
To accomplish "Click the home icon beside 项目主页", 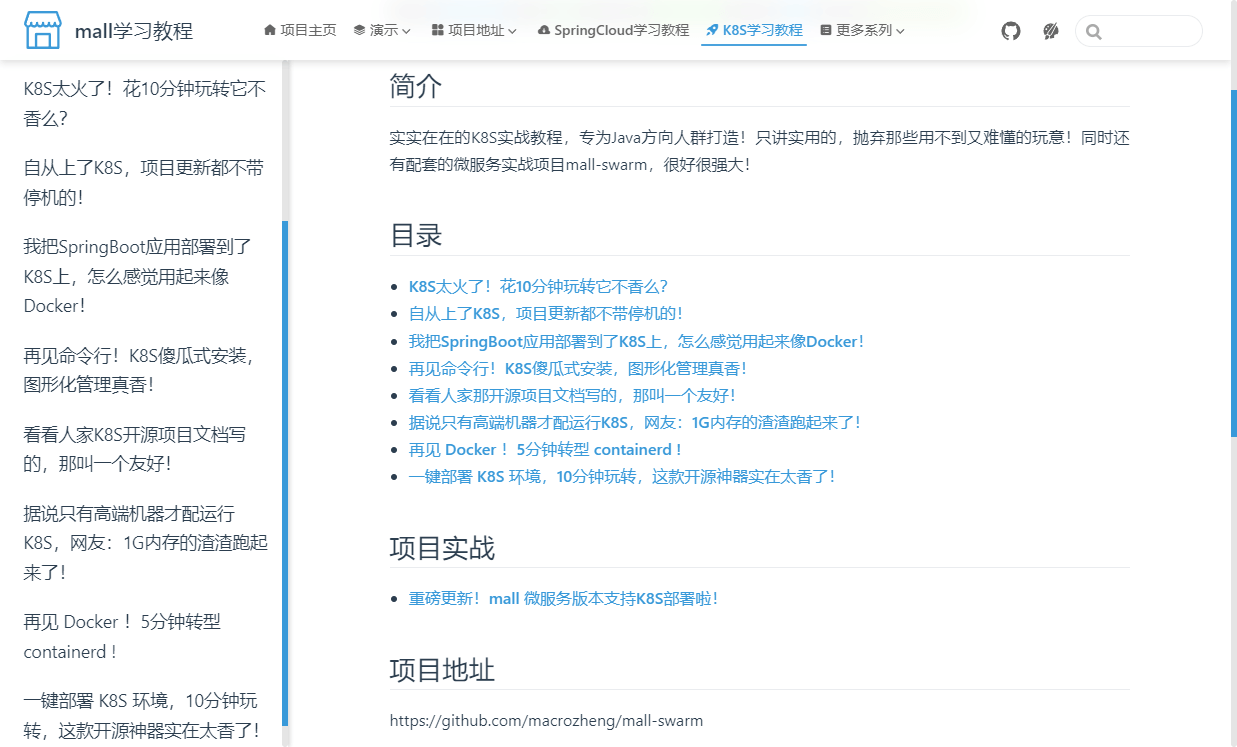I will pos(270,30).
